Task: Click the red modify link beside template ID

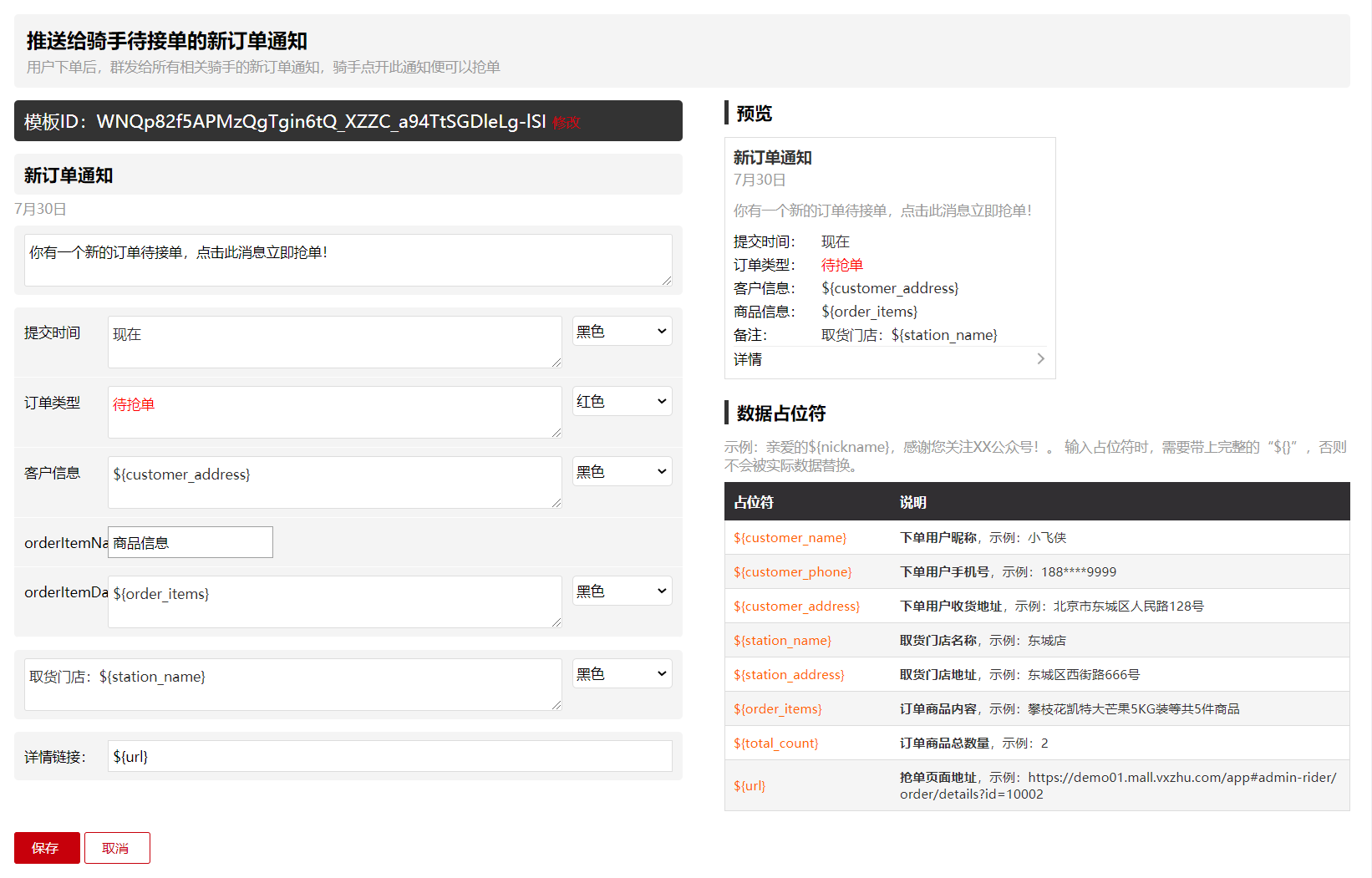Action: pyautogui.click(x=566, y=123)
